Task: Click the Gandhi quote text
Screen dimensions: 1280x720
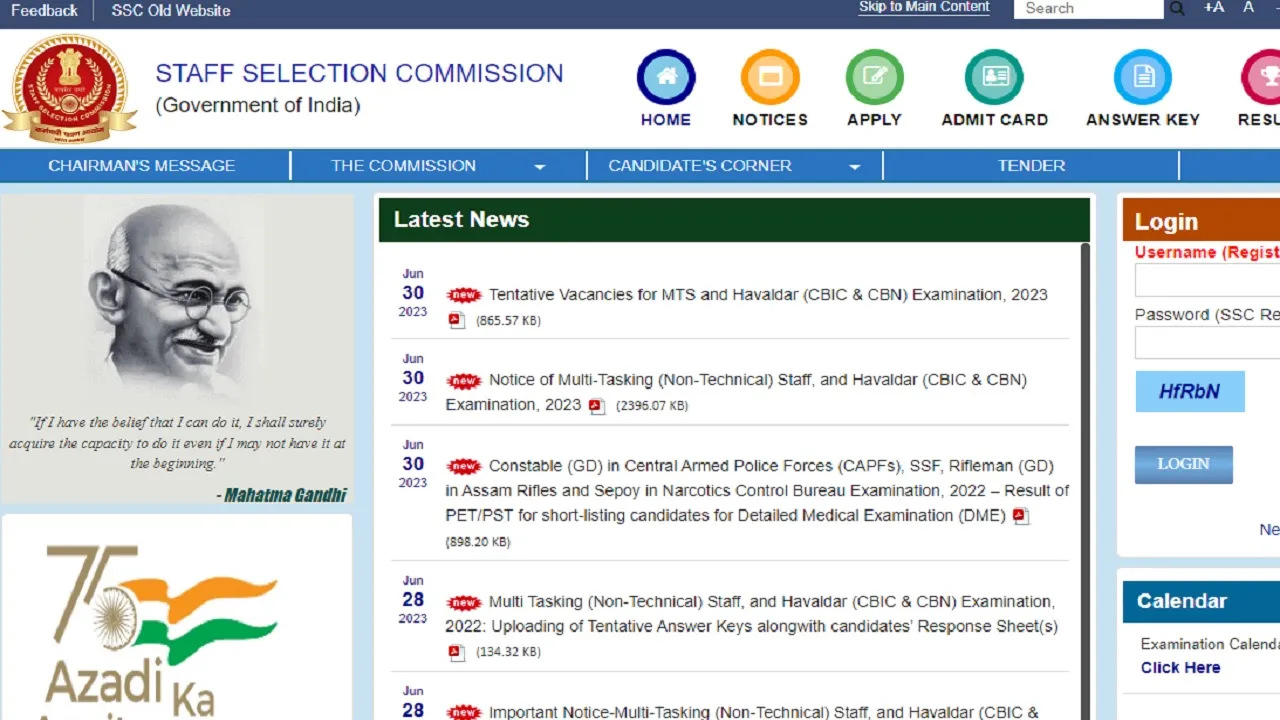Action: pyautogui.click(x=178, y=443)
